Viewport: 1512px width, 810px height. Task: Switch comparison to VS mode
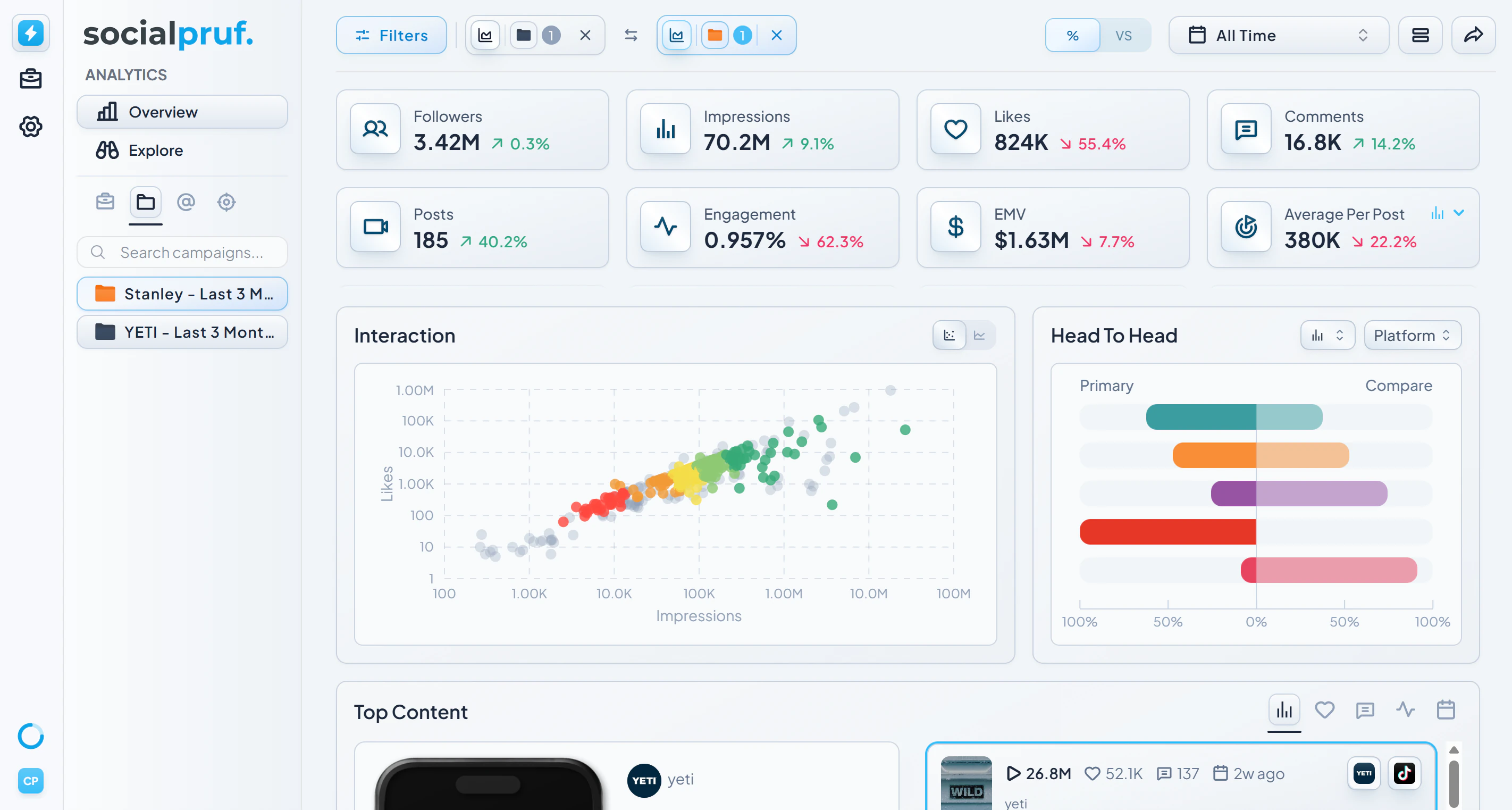(x=1124, y=35)
